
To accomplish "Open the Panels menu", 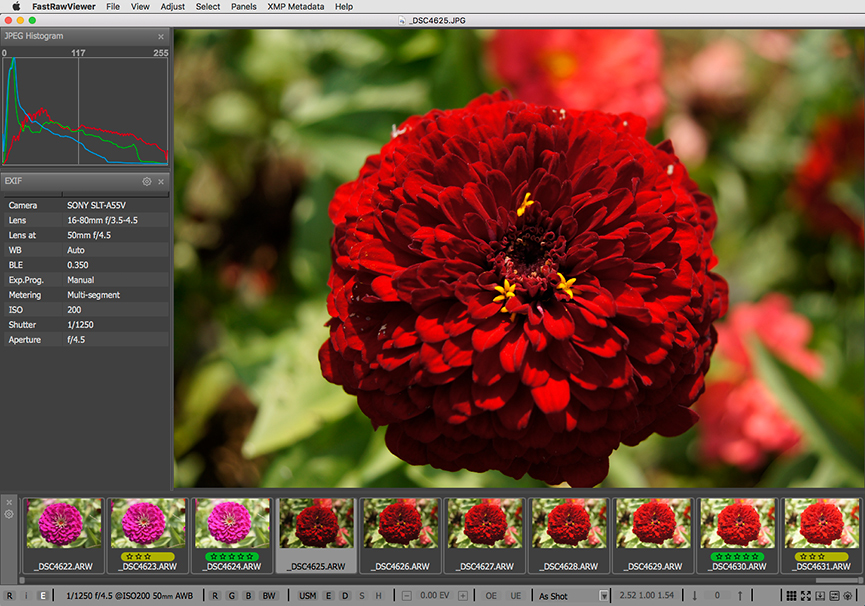I will click(243, 7).
